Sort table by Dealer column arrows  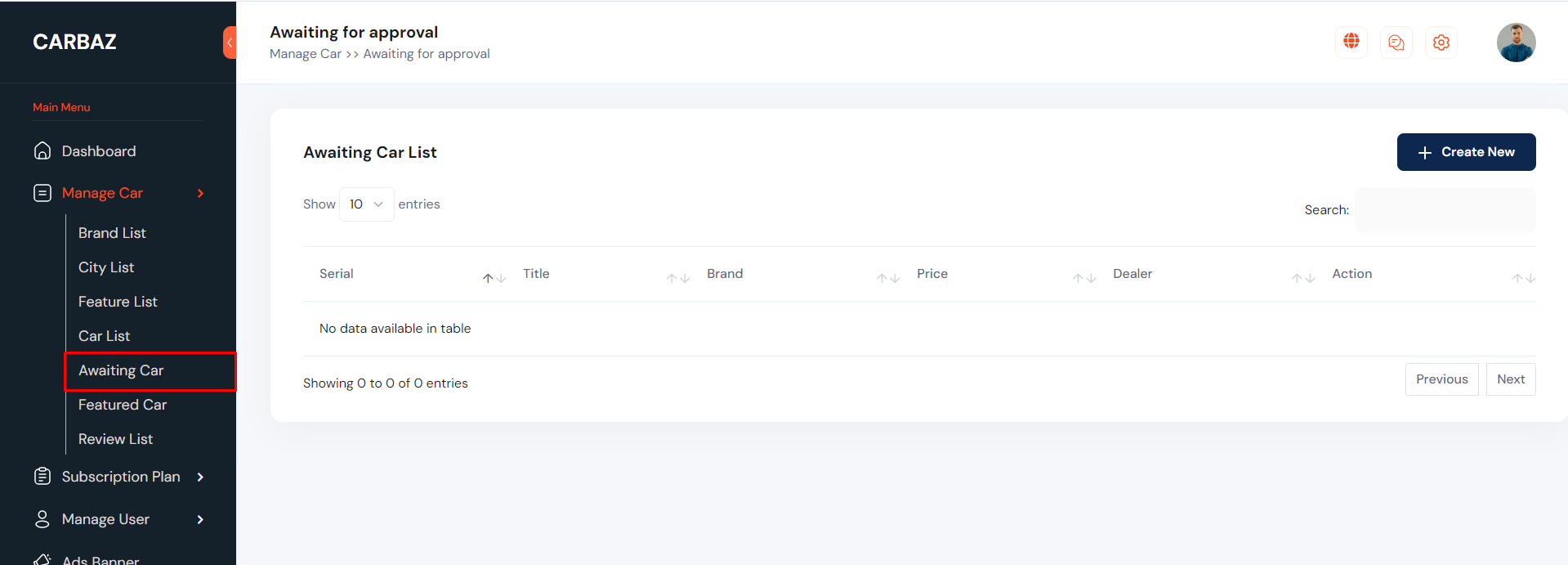pos(1303,278)
